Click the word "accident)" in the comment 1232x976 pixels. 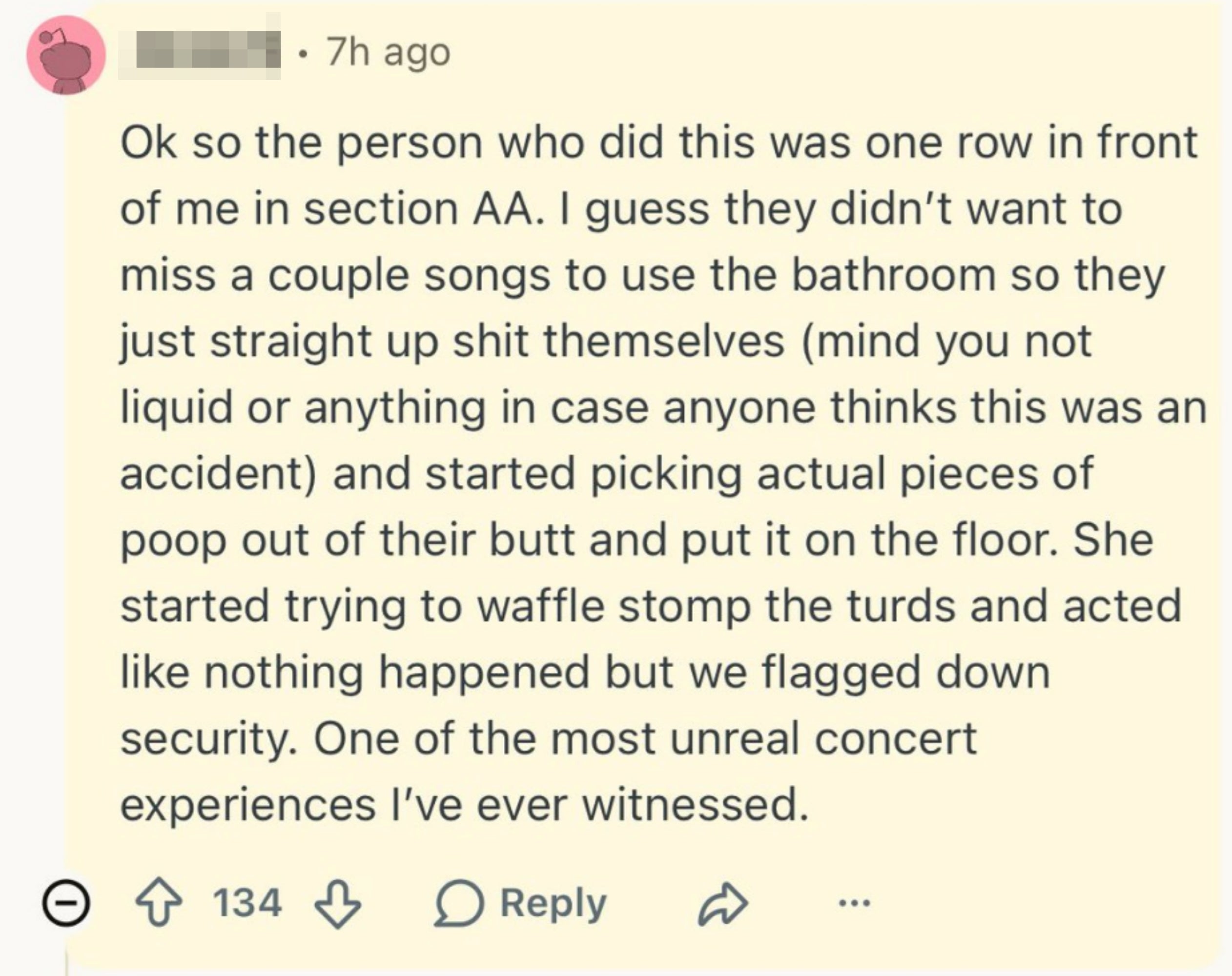tap(218, 474)
